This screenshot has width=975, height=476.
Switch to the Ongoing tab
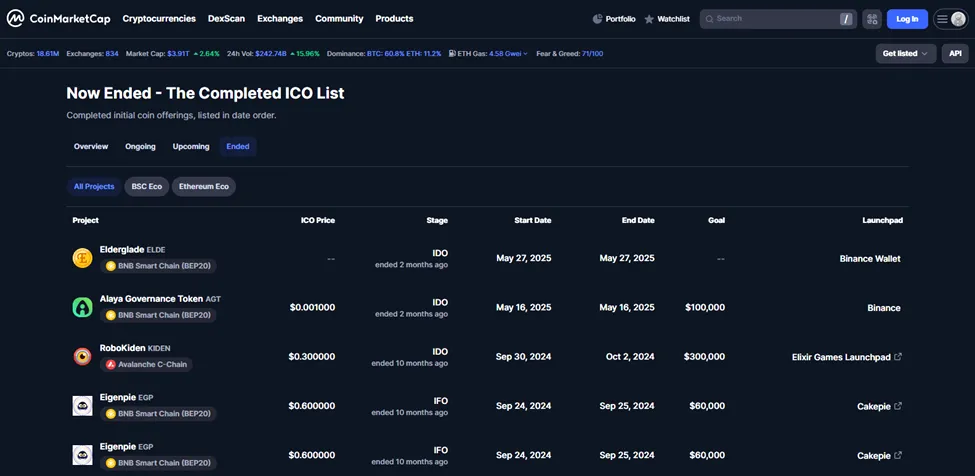click(141, 147)
